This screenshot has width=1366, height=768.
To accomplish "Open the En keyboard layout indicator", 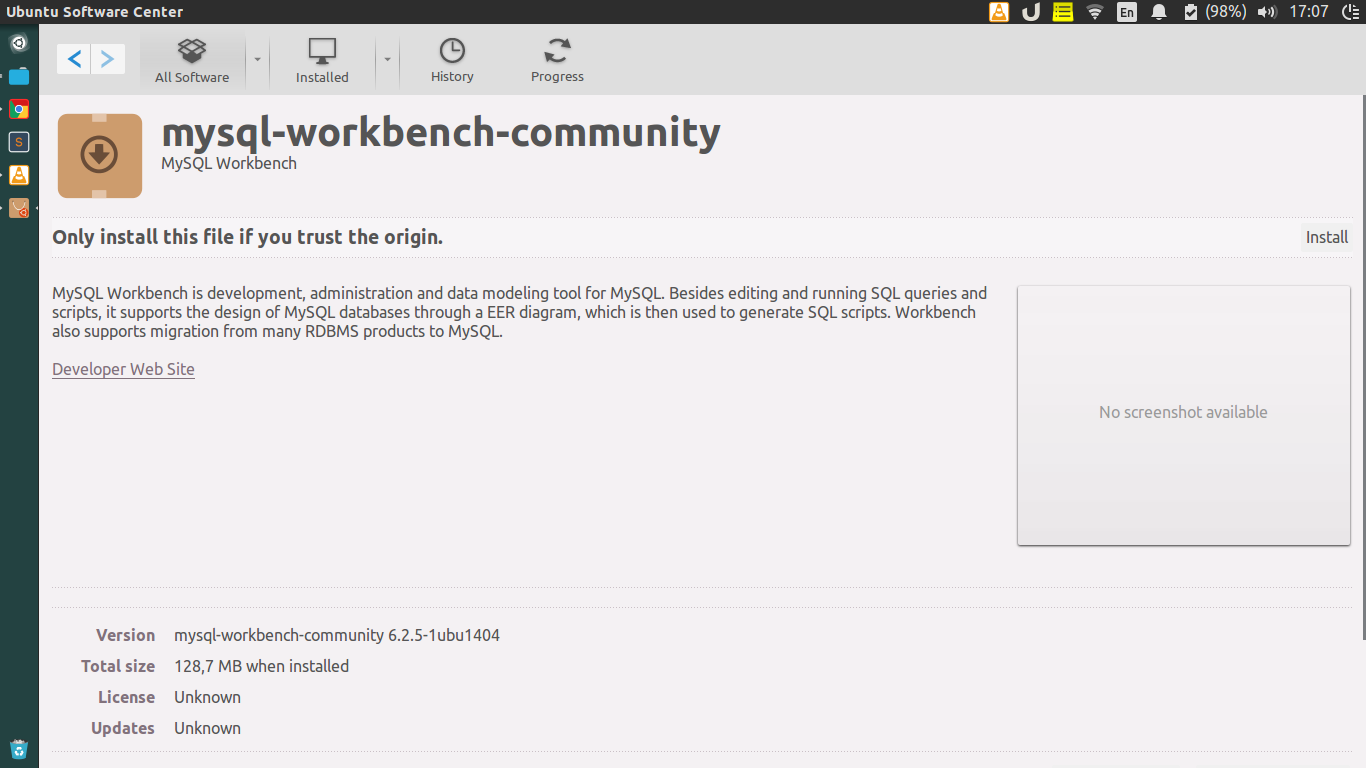I will pyautogui.click(x=1127, y=12).
